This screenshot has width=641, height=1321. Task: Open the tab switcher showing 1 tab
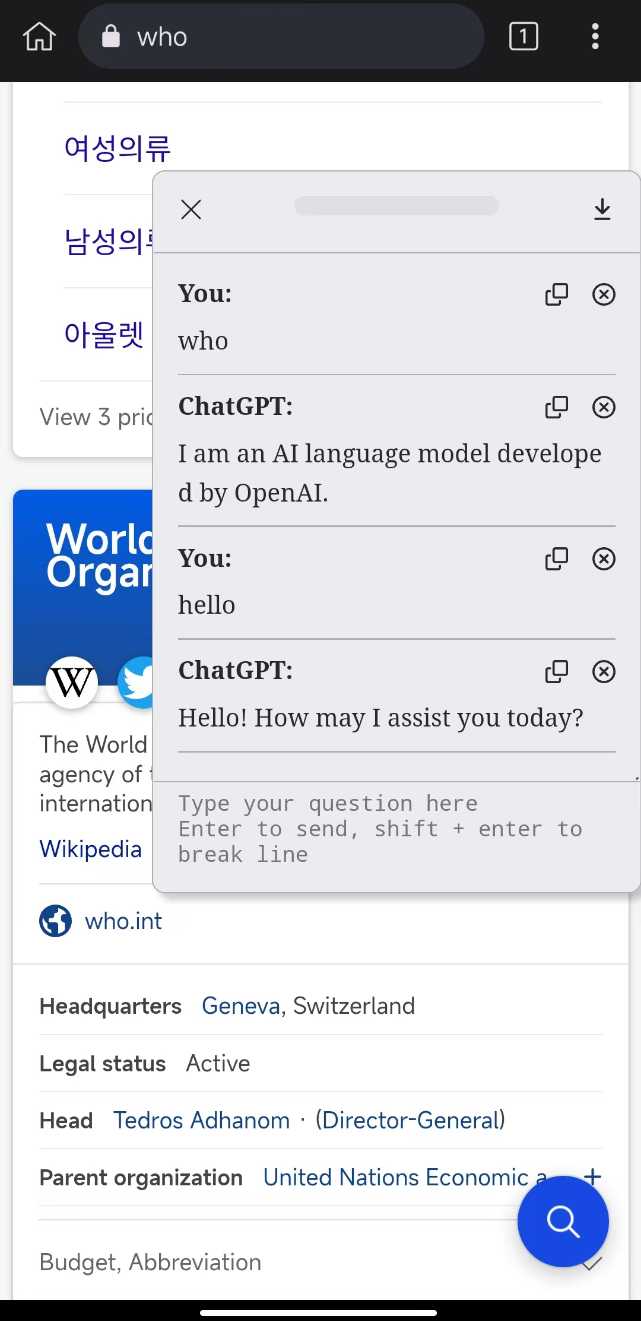(523, 37)
